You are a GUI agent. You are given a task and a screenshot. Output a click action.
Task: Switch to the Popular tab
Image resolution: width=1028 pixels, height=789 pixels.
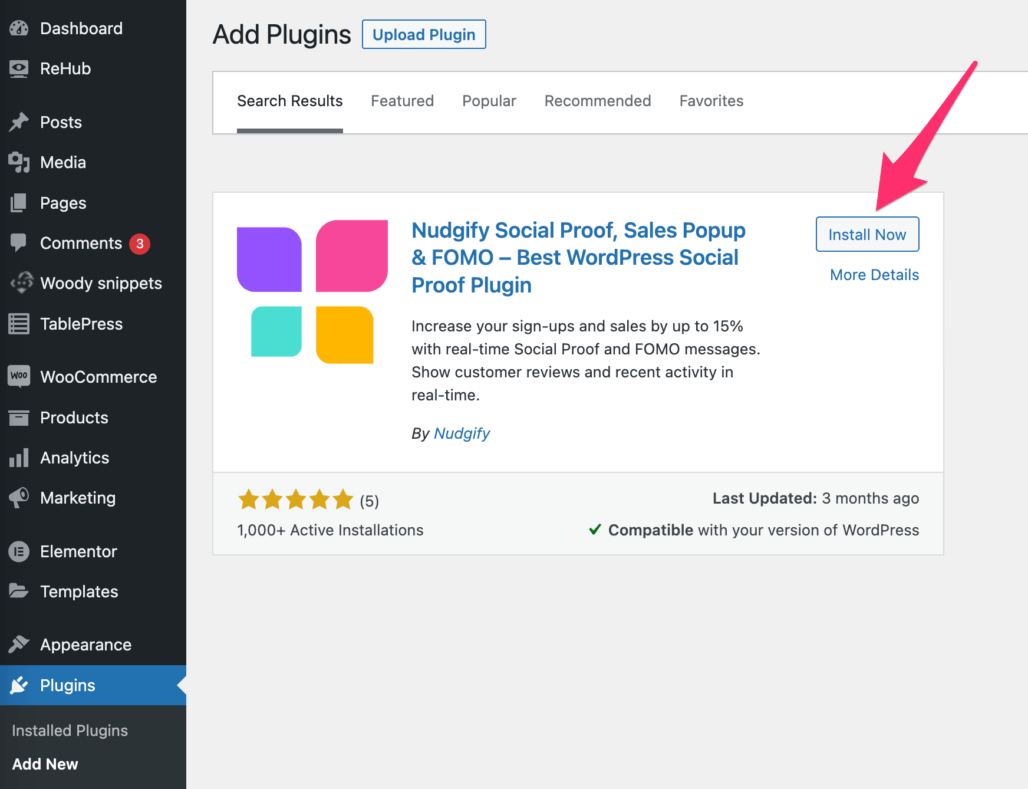489,101
